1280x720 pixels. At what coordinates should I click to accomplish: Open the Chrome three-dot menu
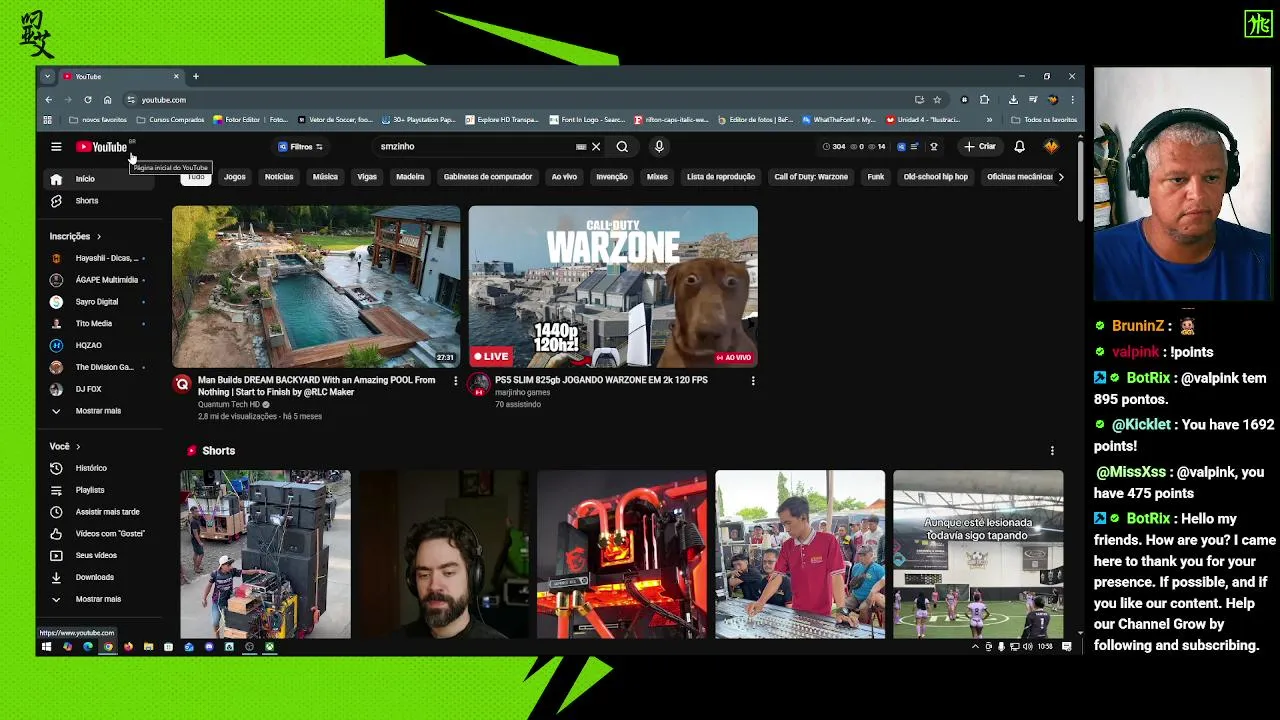pyautogui.click(x=1072, y=100)
